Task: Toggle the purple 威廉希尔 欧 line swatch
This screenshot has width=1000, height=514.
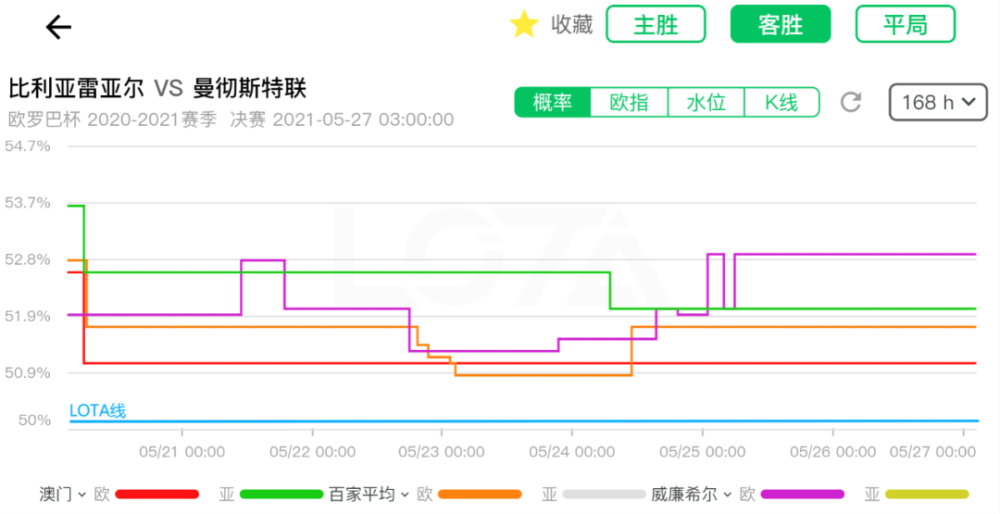Action: [802, 494]
